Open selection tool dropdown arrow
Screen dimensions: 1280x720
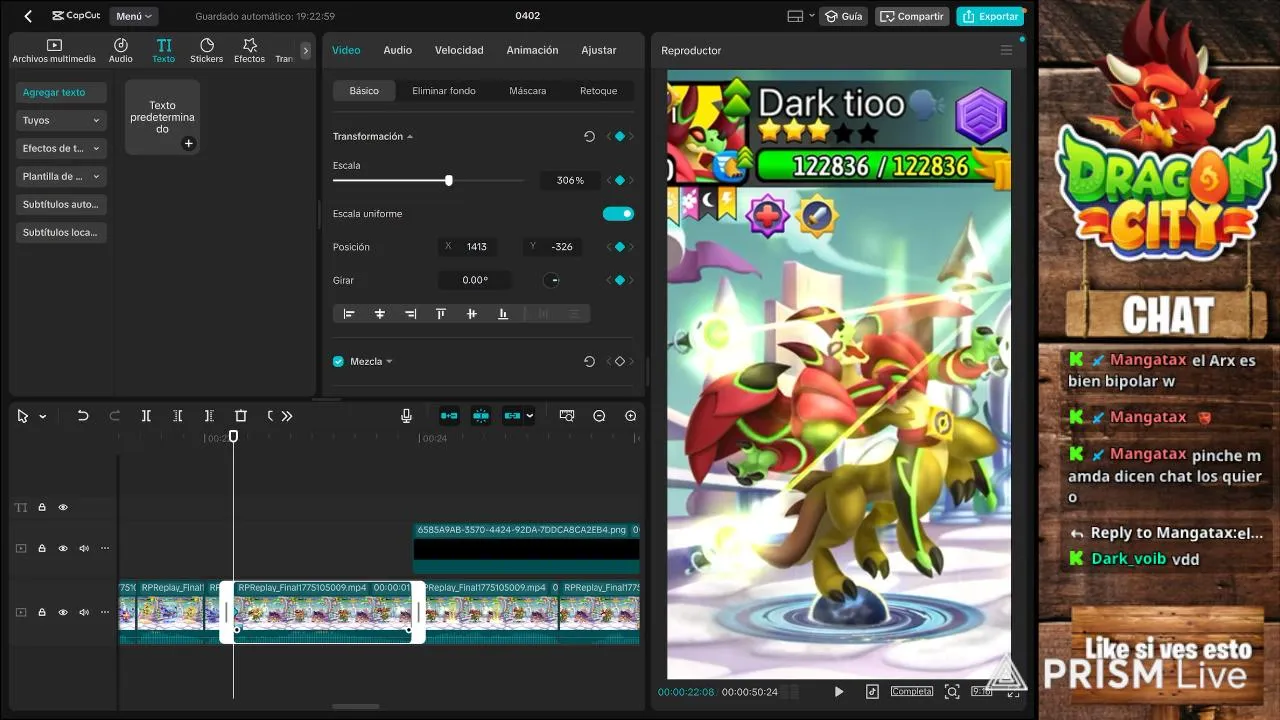point(43,417)
